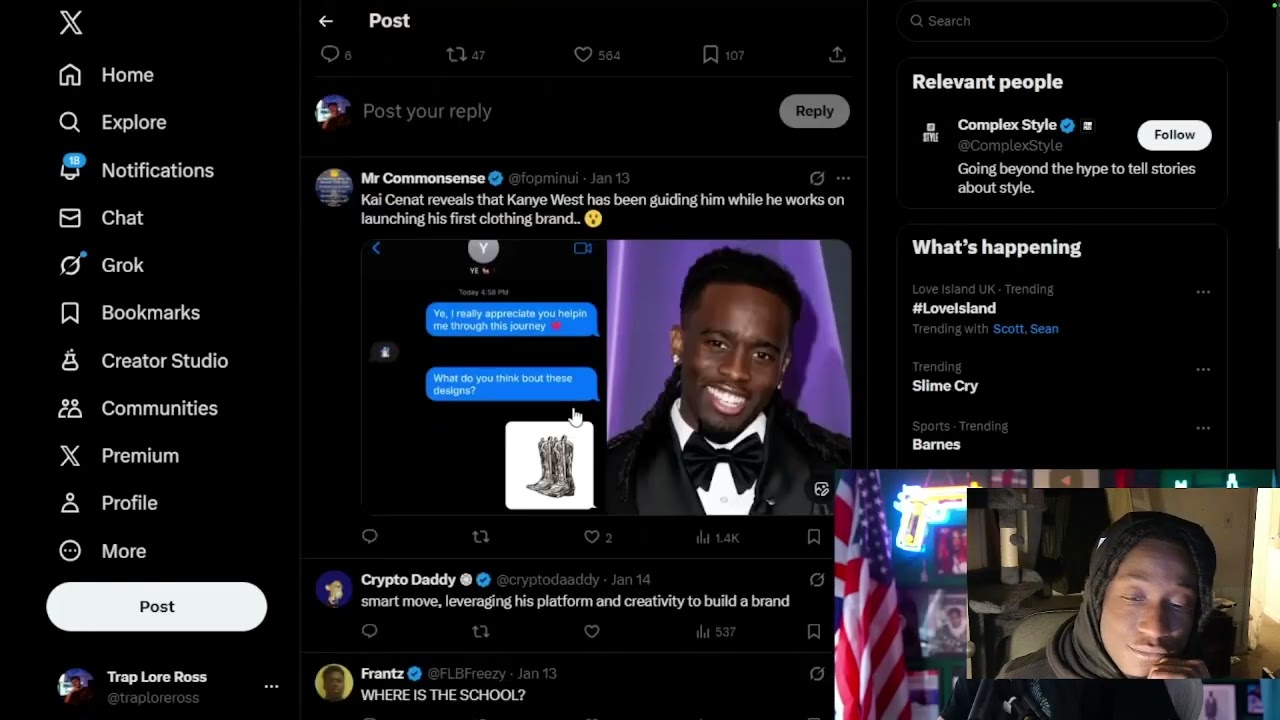Open Frantz's profile name
Viewport: 1280px width, 720px height.
382,674
